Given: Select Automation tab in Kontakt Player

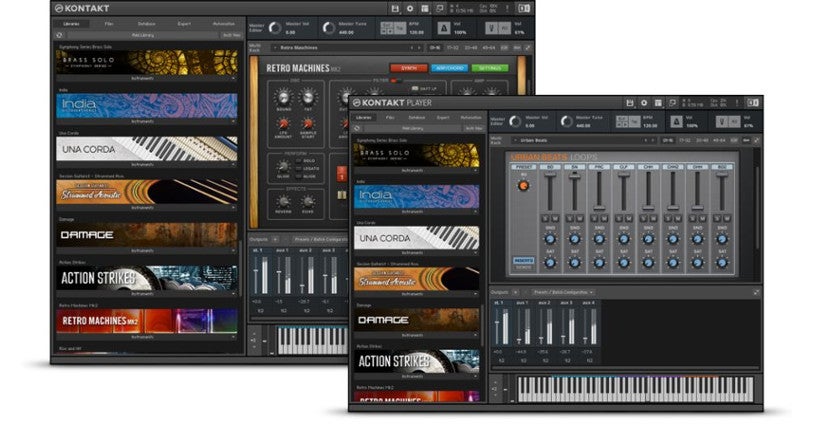Looking at the screenshot, I should coord(470,118).
